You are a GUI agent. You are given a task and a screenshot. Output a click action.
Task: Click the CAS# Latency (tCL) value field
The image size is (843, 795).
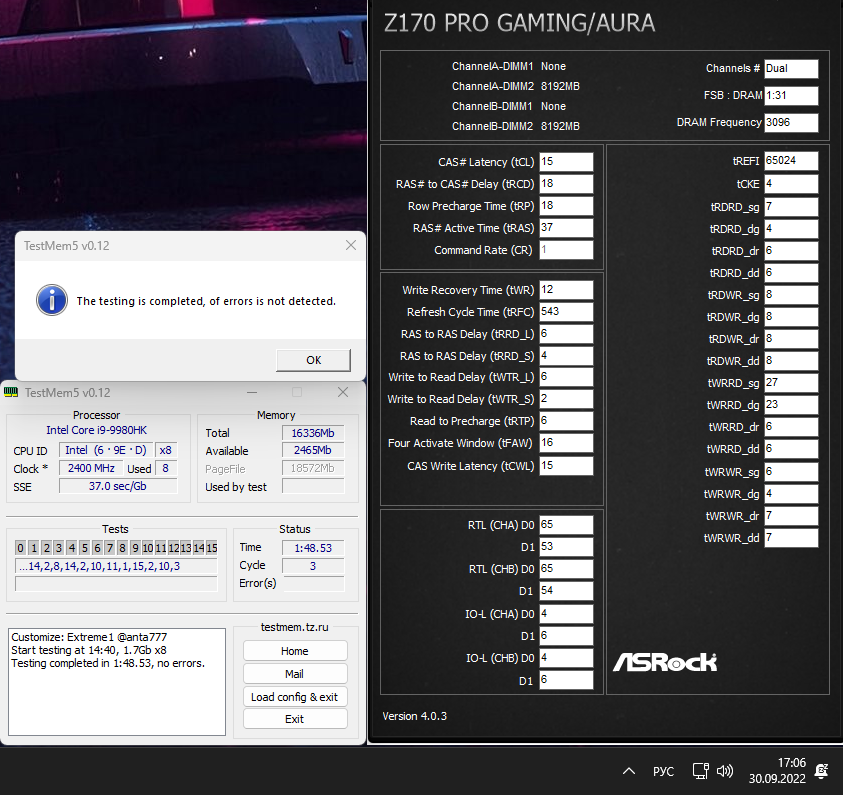(x=566, y=162)
